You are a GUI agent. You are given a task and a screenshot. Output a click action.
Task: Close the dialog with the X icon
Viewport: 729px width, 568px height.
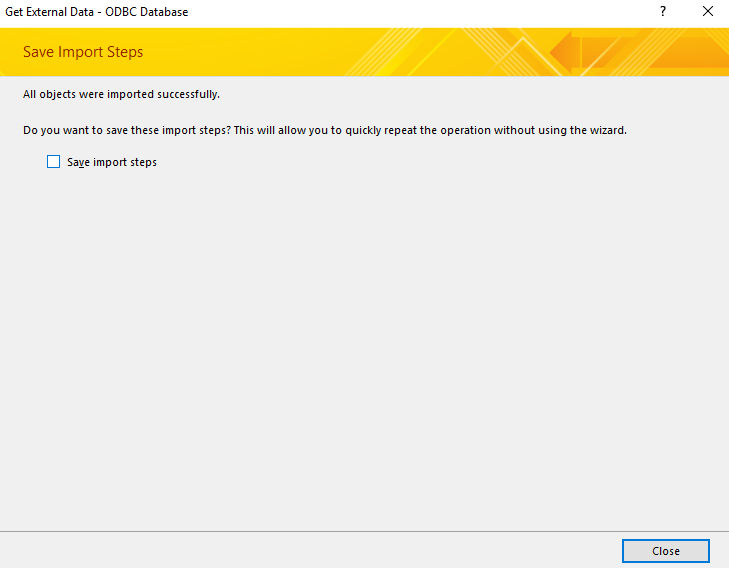(x=708, y=12)
